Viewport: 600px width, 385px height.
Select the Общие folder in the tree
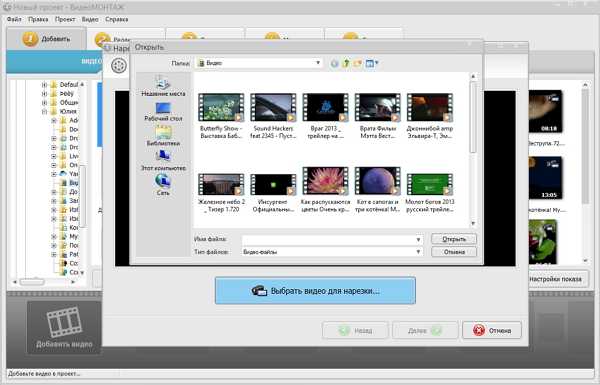(x=65, y=103)
